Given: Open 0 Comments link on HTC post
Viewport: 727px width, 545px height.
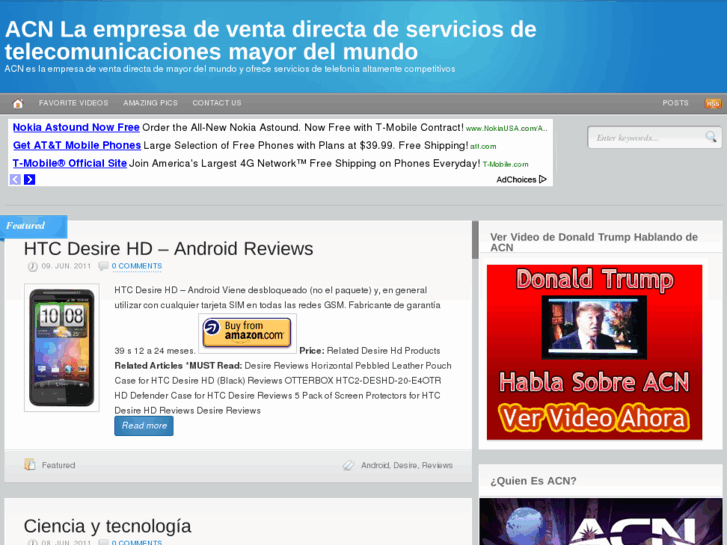Looking at the screenshot, I should pos(137,266).
